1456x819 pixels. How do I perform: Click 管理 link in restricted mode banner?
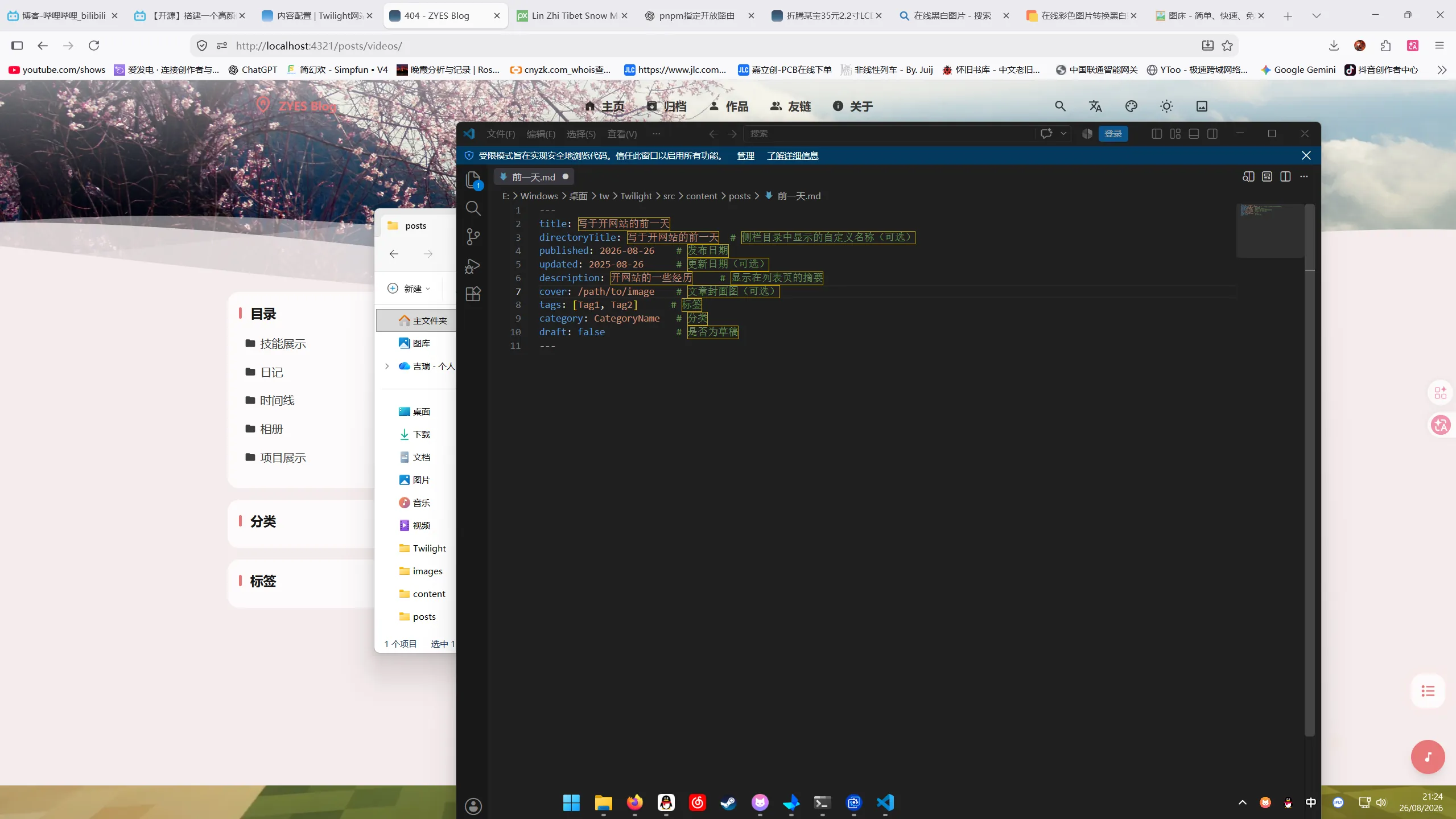(x=745, y=155)
